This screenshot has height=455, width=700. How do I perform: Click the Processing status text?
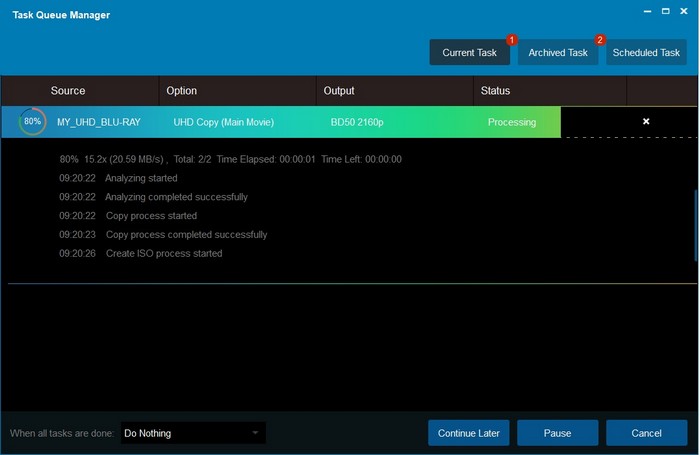[512, 122]
